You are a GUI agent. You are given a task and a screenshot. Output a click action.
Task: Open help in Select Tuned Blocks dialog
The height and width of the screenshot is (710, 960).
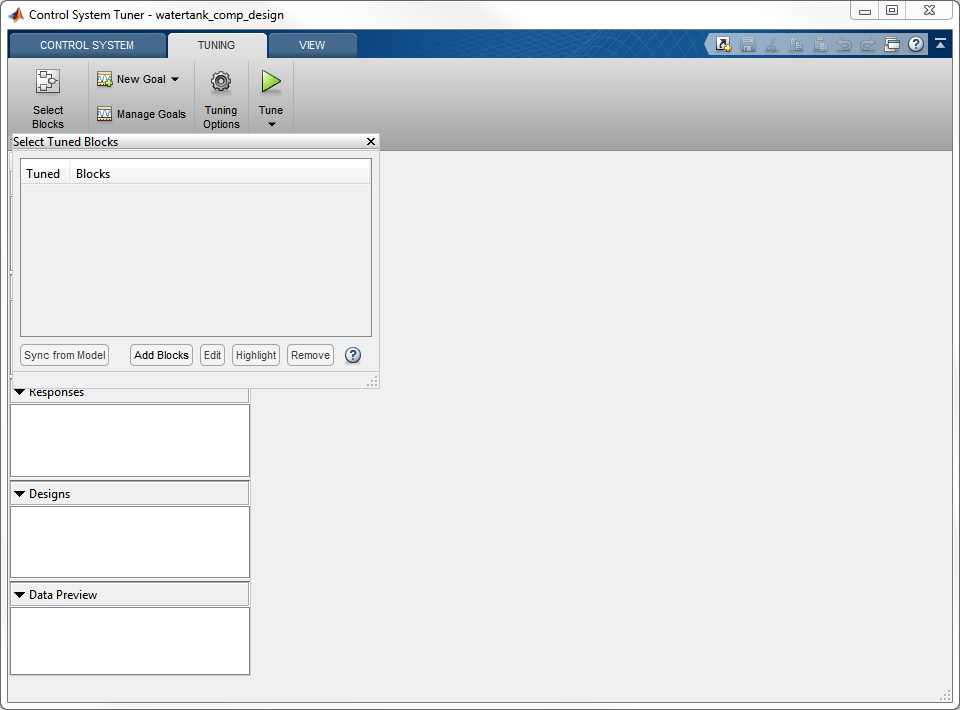(x=353, y=355)
